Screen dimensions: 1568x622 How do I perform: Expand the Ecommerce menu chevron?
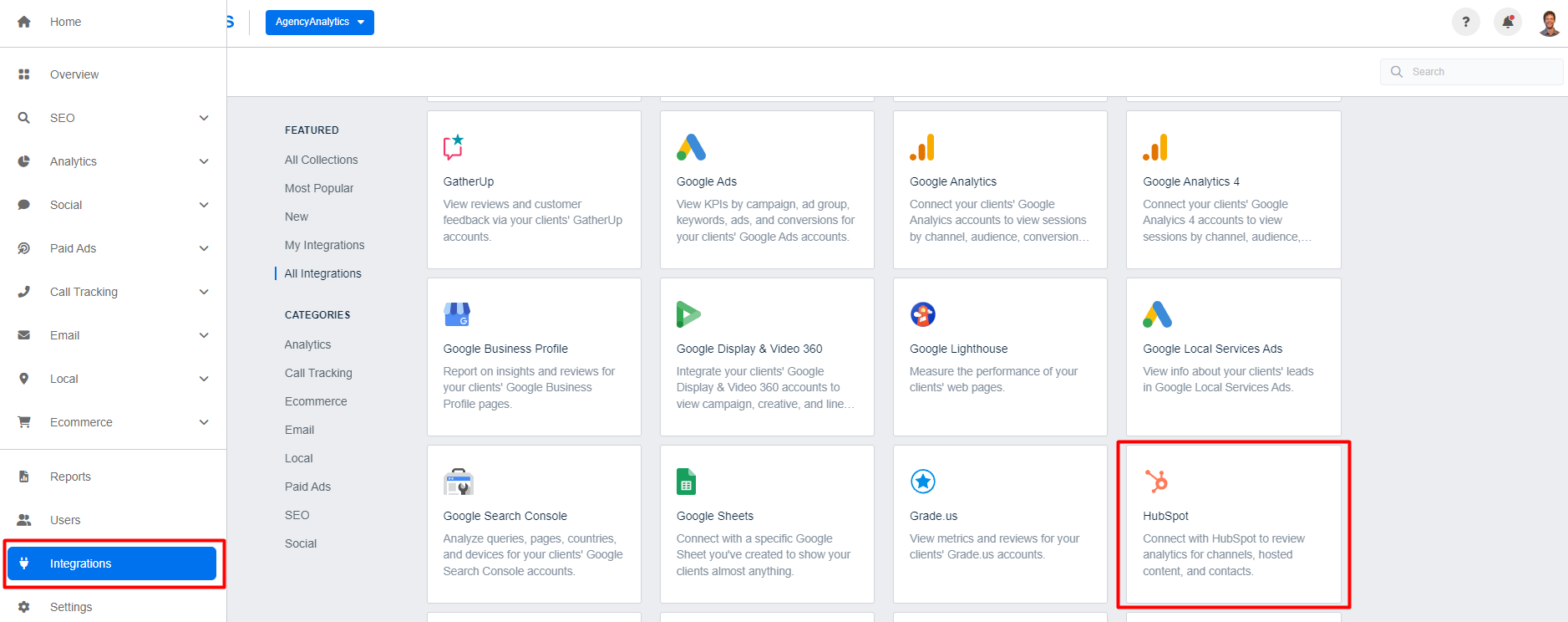[x=204, y=422]
